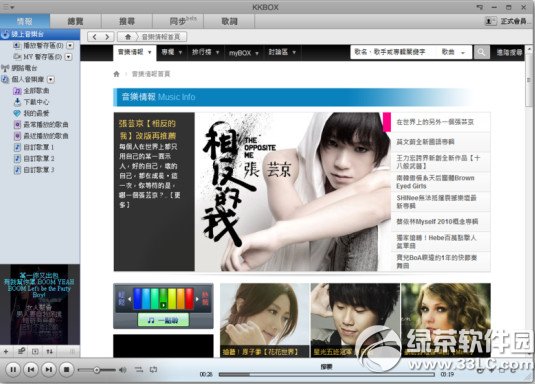The image size is (535, 384).
Task: Switch to the 同步 tab
Action: point(178,21)
